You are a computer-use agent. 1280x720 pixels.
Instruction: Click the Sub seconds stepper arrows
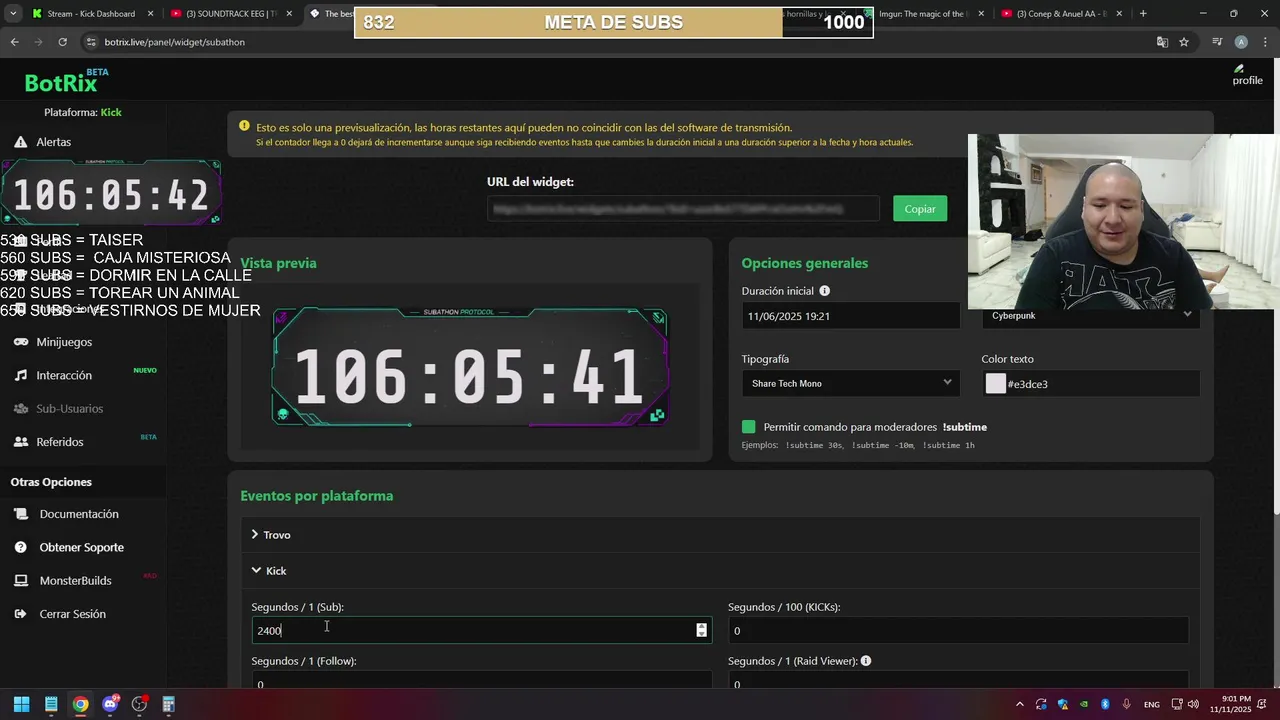tap(701, 630)
